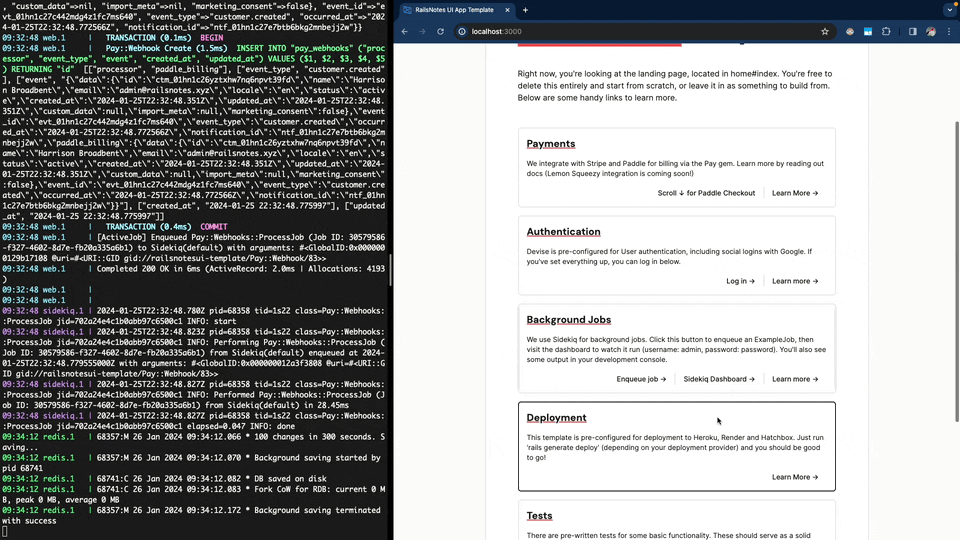Viewport: 960px width, 540px height.
Task: Click Scroll for Paddle Checkout link
Action: (x=706, y=193)
